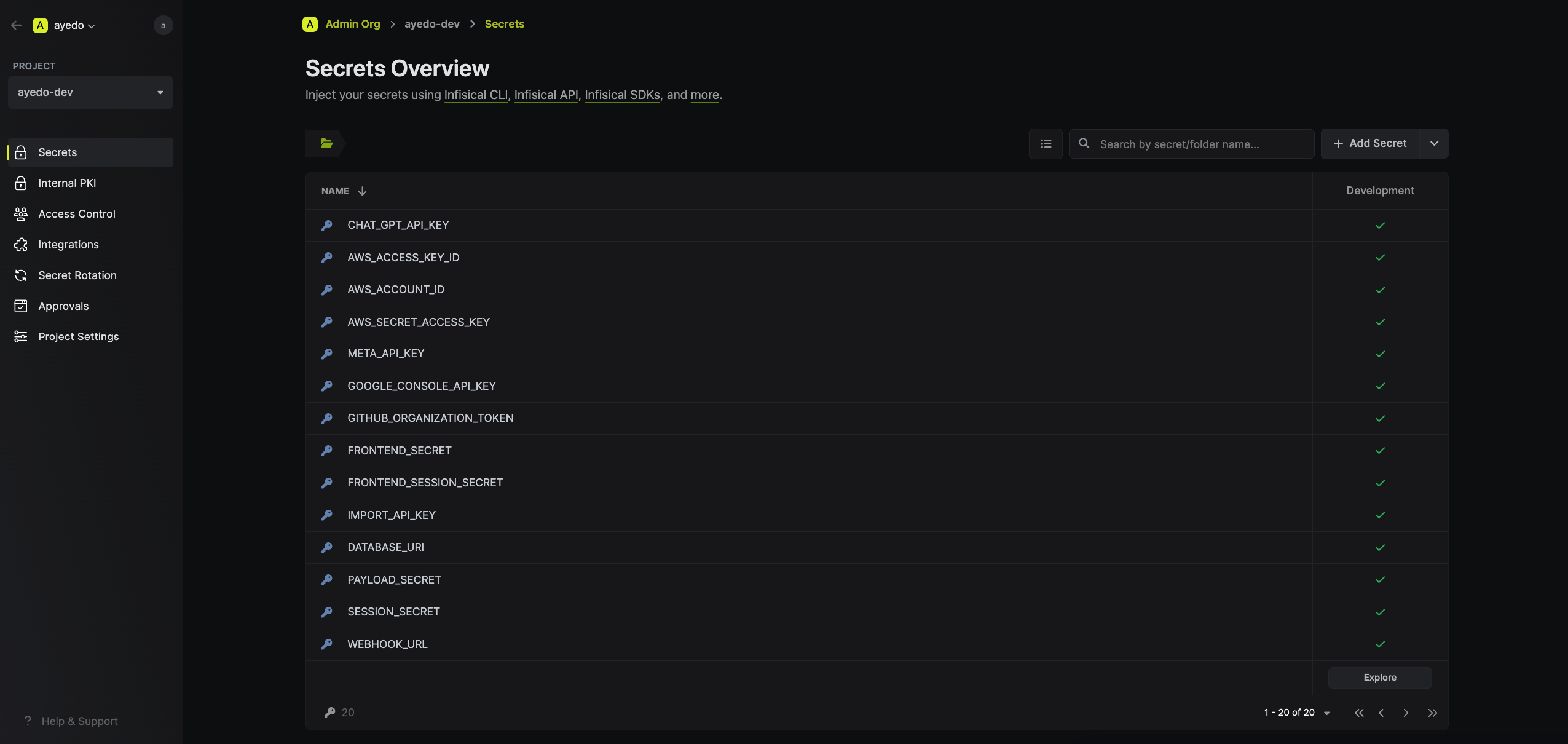
Task: Open Secrets in the sidebar
Action: tap(90, 152)
